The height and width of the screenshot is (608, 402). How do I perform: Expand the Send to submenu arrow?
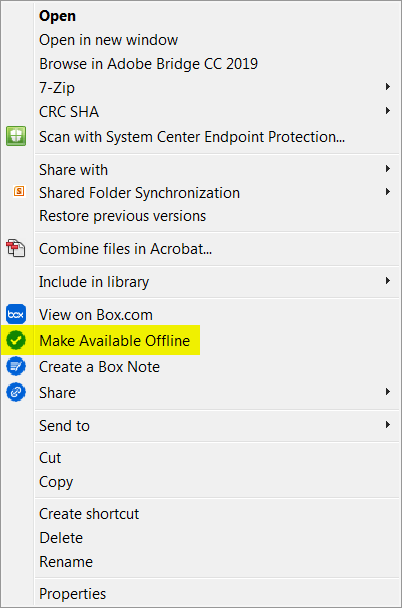coord(387,425)
